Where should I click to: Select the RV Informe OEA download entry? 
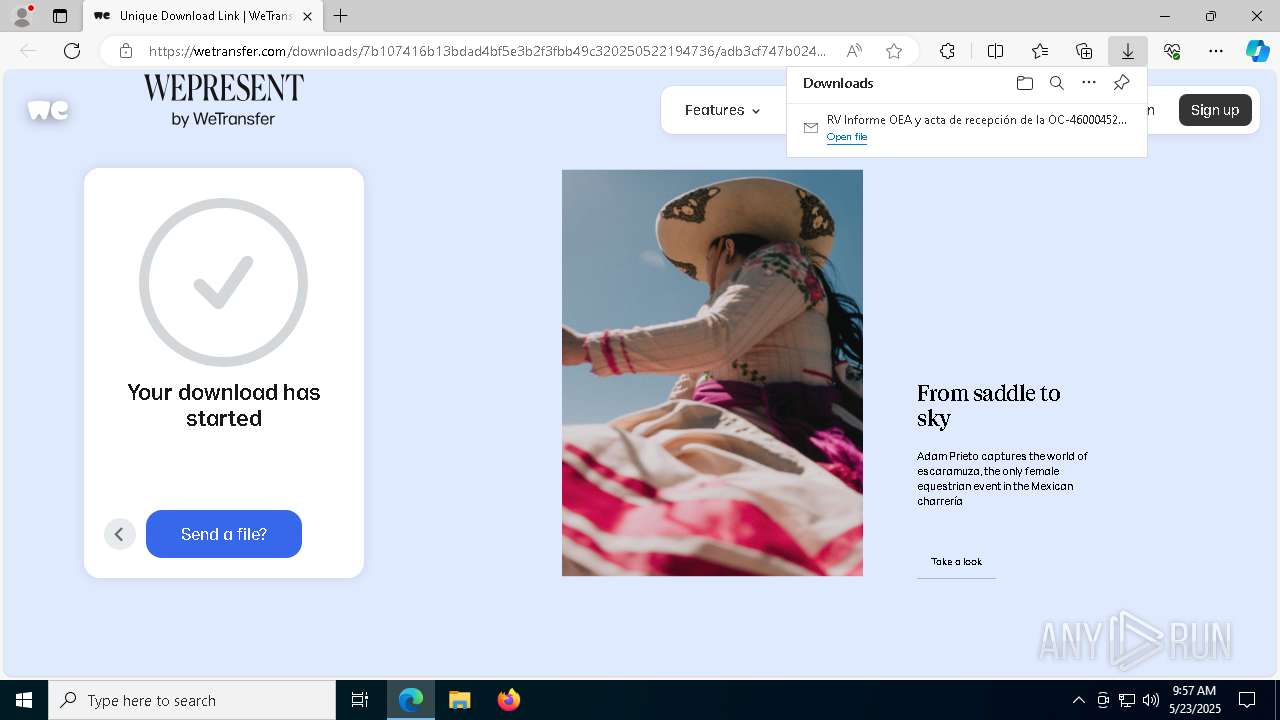tap(966, 128)
